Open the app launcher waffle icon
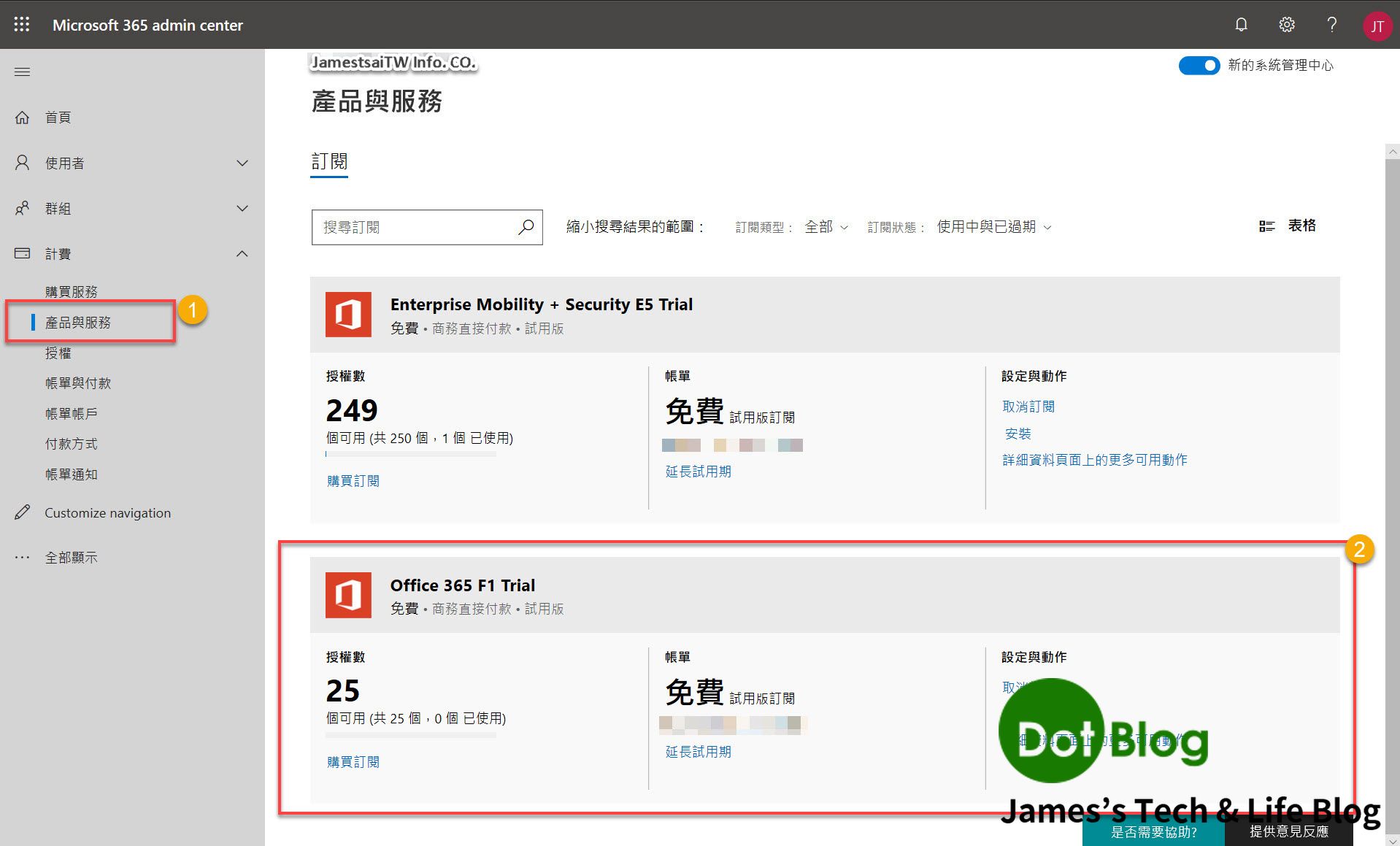The width and height of the screenshot is (1400, 846). [22, 24]
